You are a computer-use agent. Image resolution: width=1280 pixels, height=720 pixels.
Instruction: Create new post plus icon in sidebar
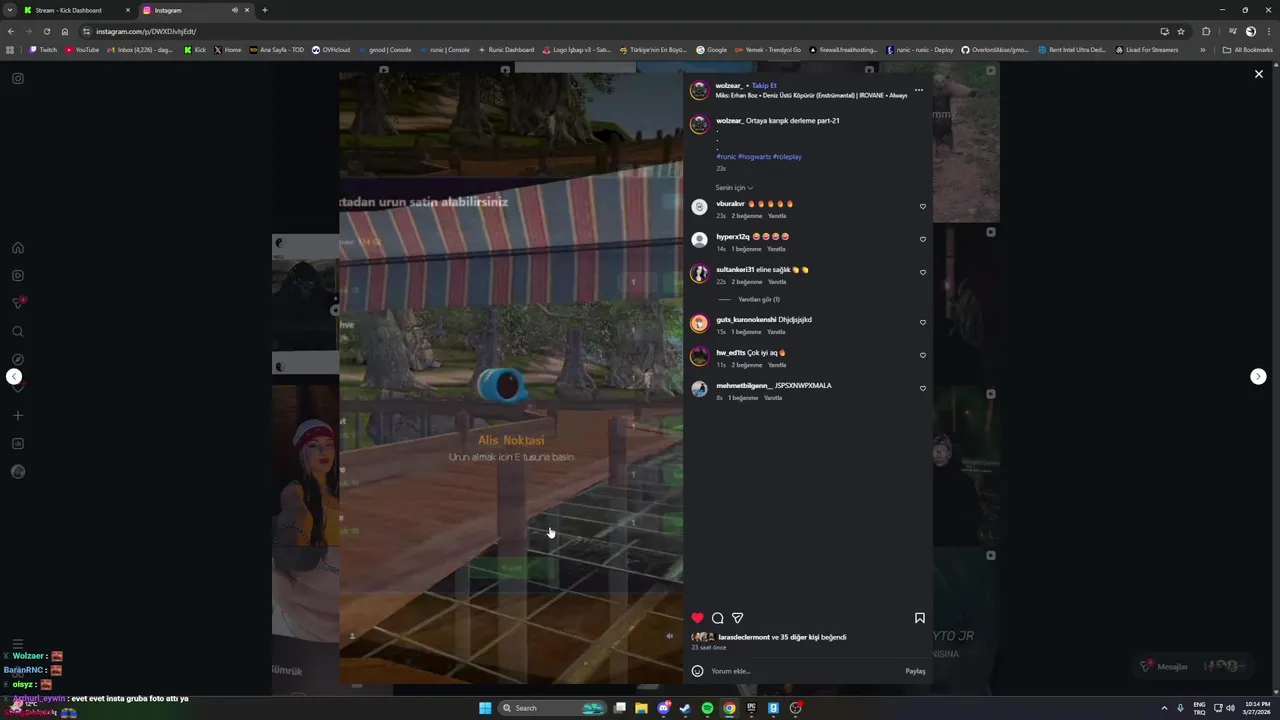coord(18,415)
